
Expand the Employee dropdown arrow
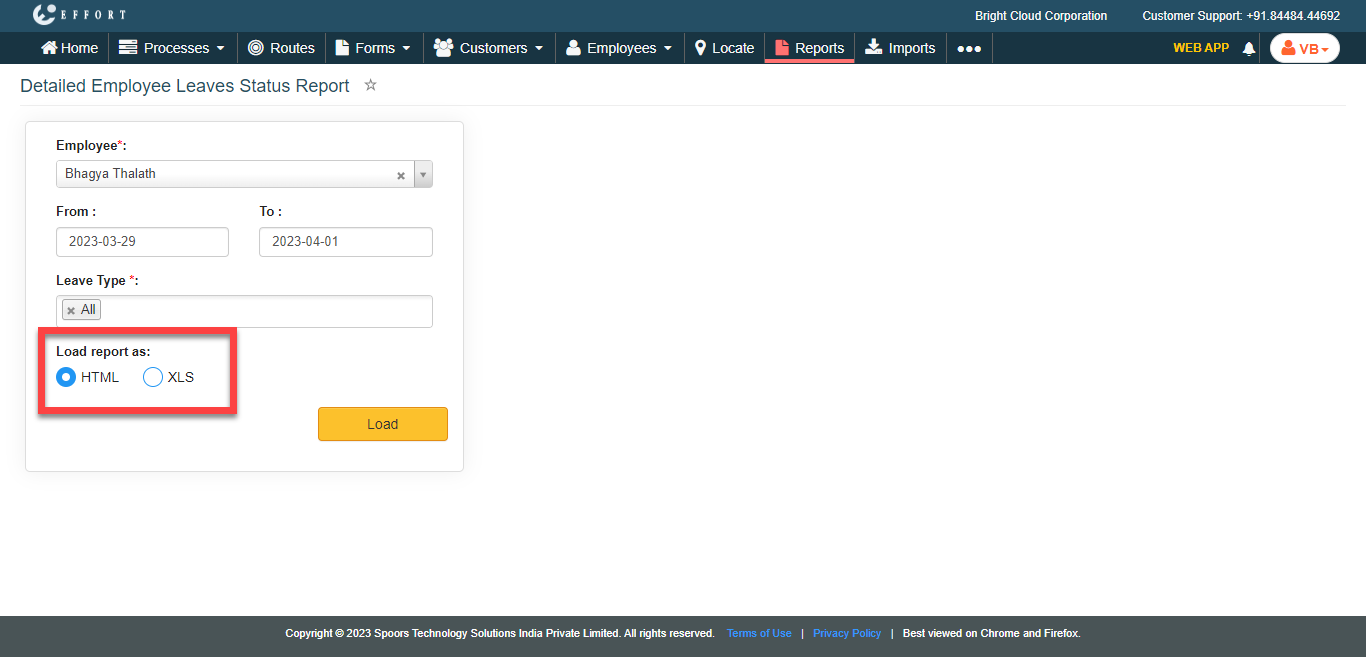(423, 174)
